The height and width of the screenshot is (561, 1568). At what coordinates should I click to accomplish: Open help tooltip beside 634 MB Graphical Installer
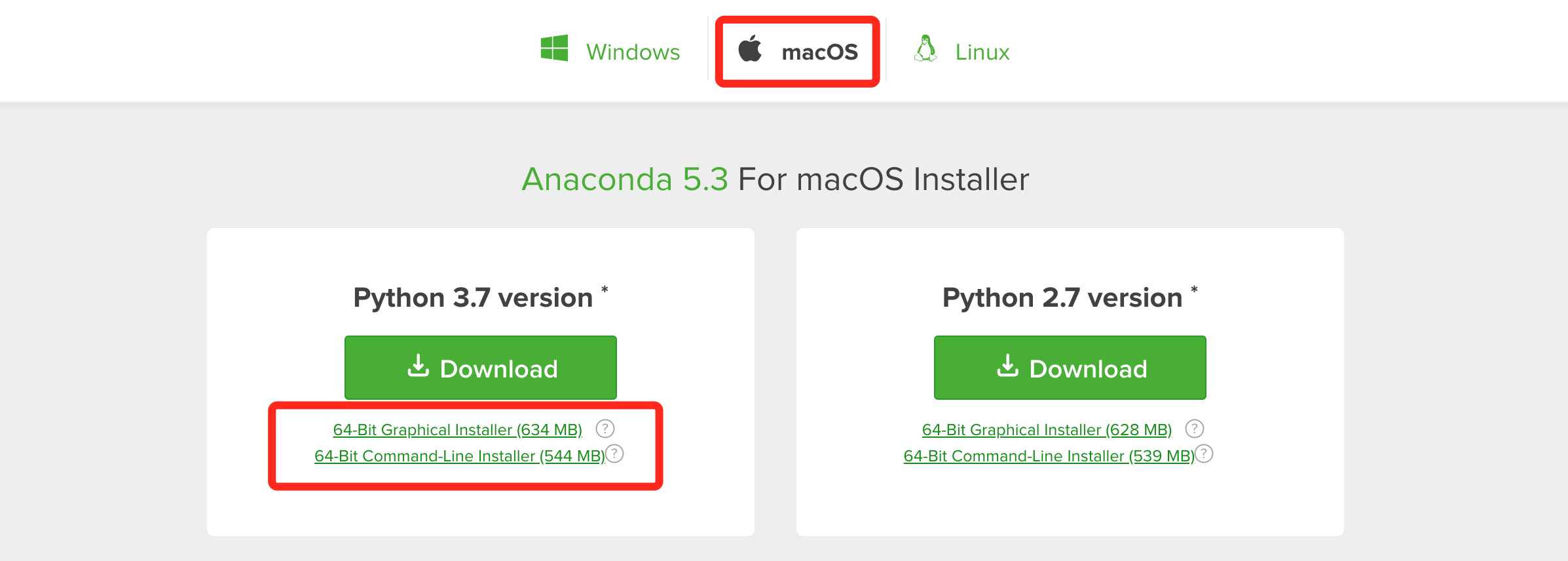(x=606, y=429)
